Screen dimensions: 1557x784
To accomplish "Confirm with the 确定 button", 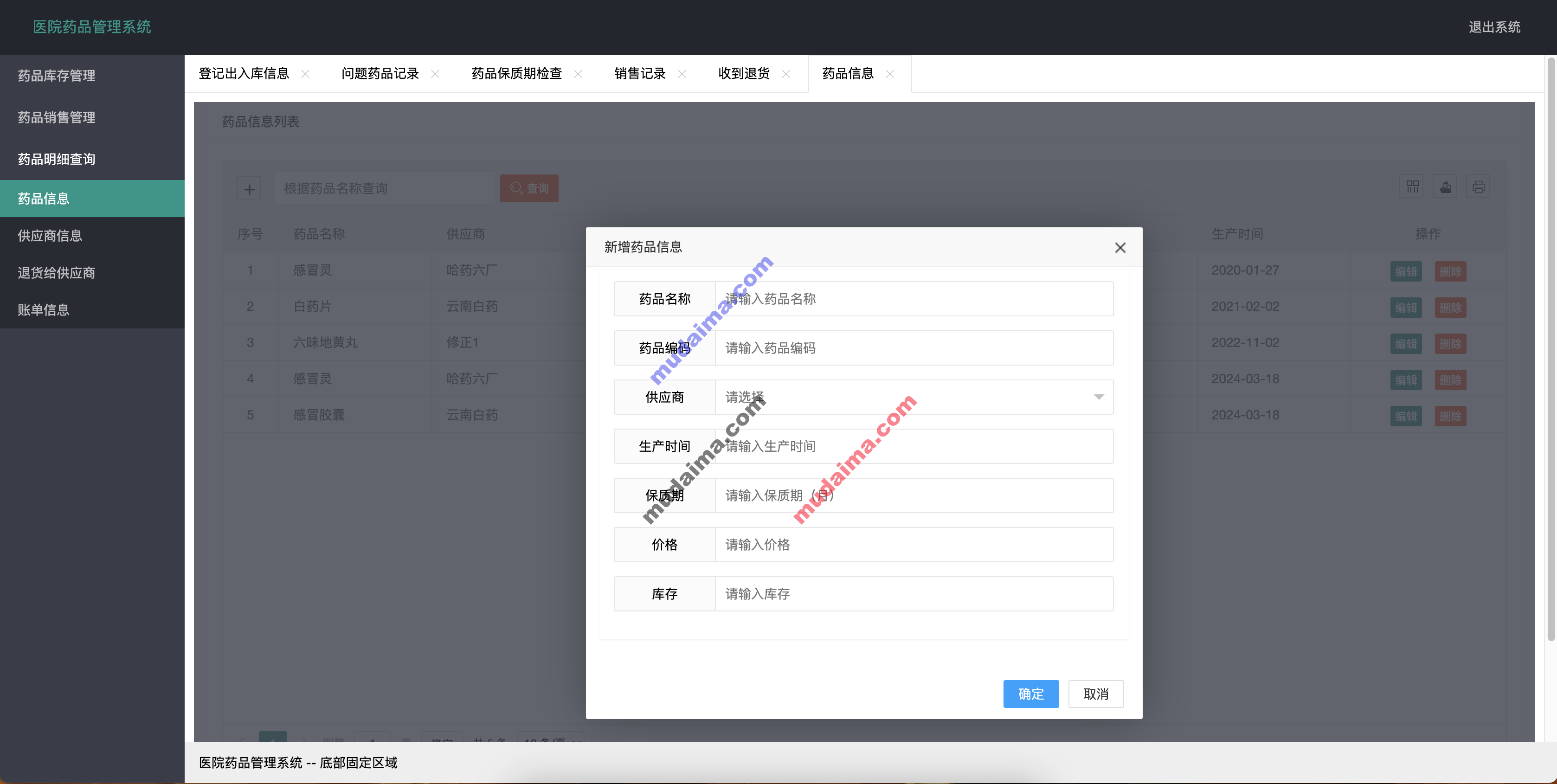I will pos(1030,694).
